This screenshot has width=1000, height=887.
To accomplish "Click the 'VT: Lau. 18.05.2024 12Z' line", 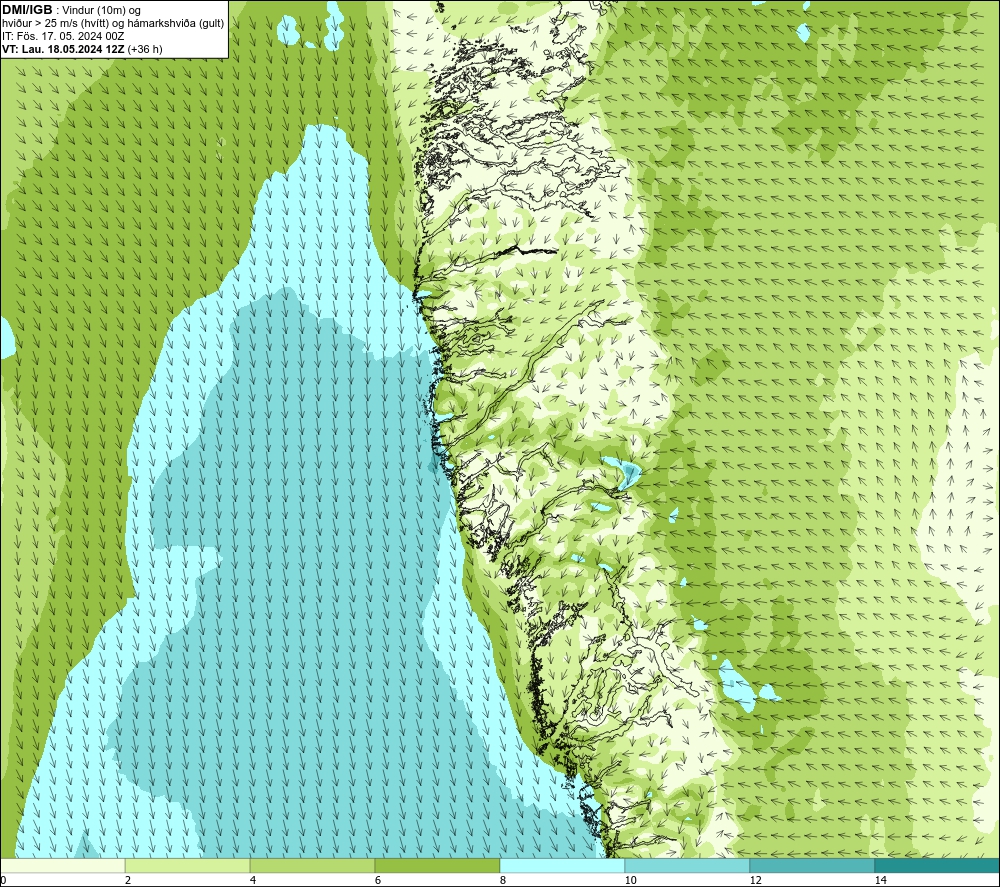I will 63,49.
